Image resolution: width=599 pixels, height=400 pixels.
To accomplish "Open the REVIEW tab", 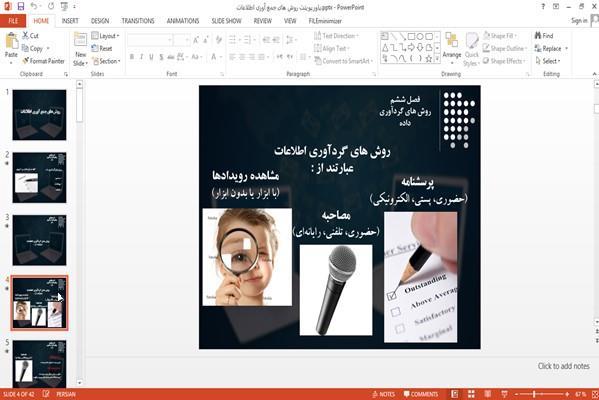I will pyautogui.click(x=262, y=21).
